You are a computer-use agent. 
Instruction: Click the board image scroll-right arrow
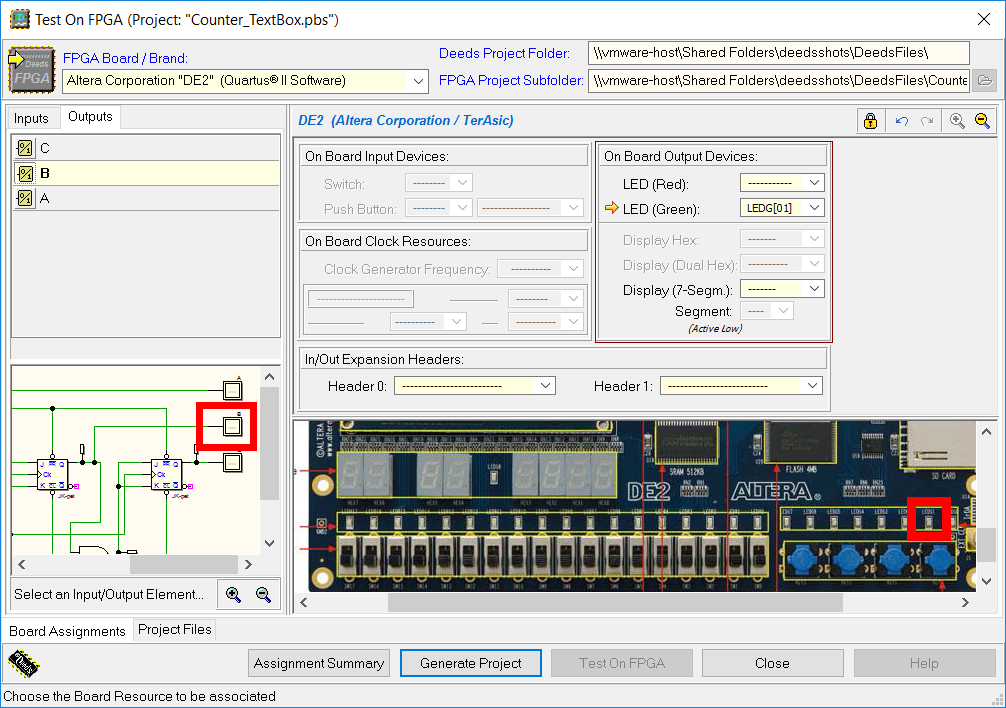[x=965, y=602]
